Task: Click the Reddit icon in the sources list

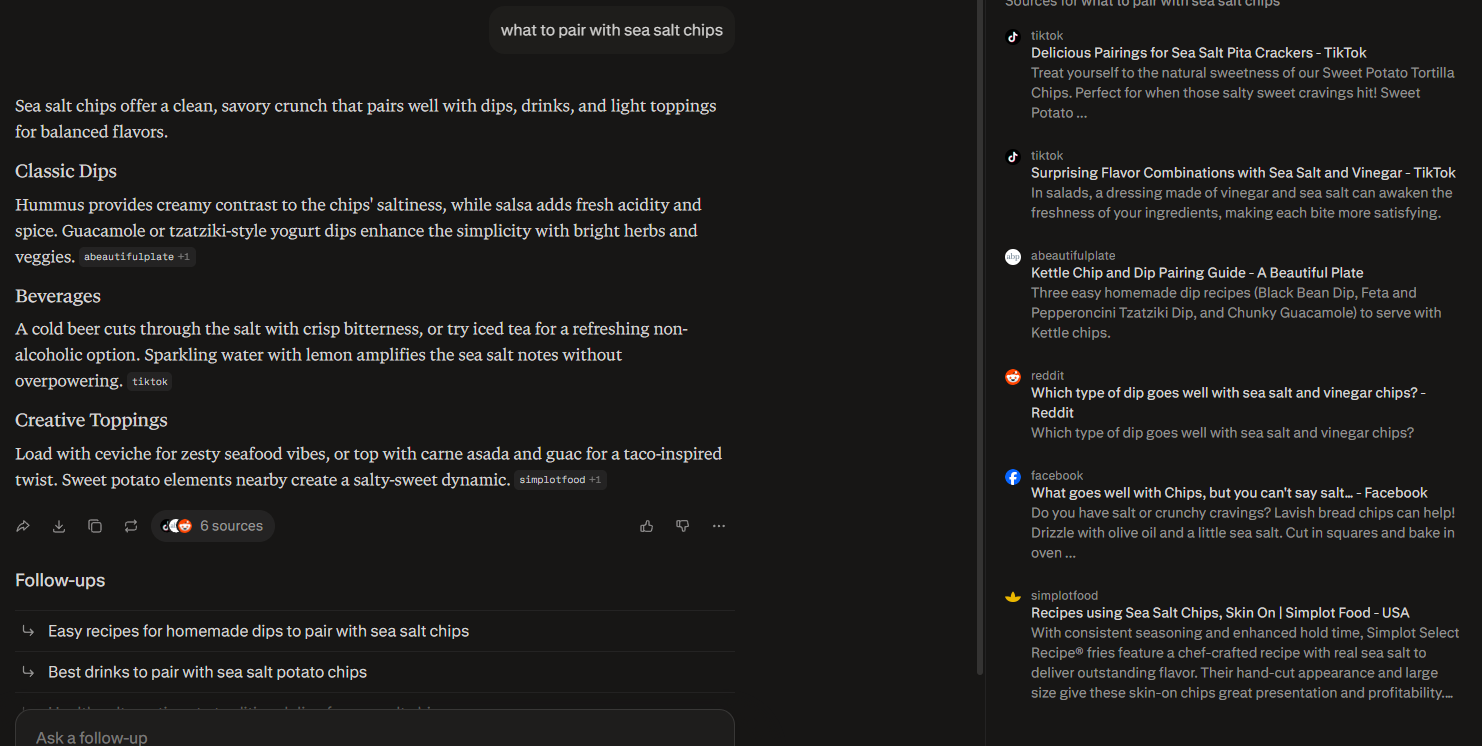Action: pyautogui.click(x=1013, y=377)
